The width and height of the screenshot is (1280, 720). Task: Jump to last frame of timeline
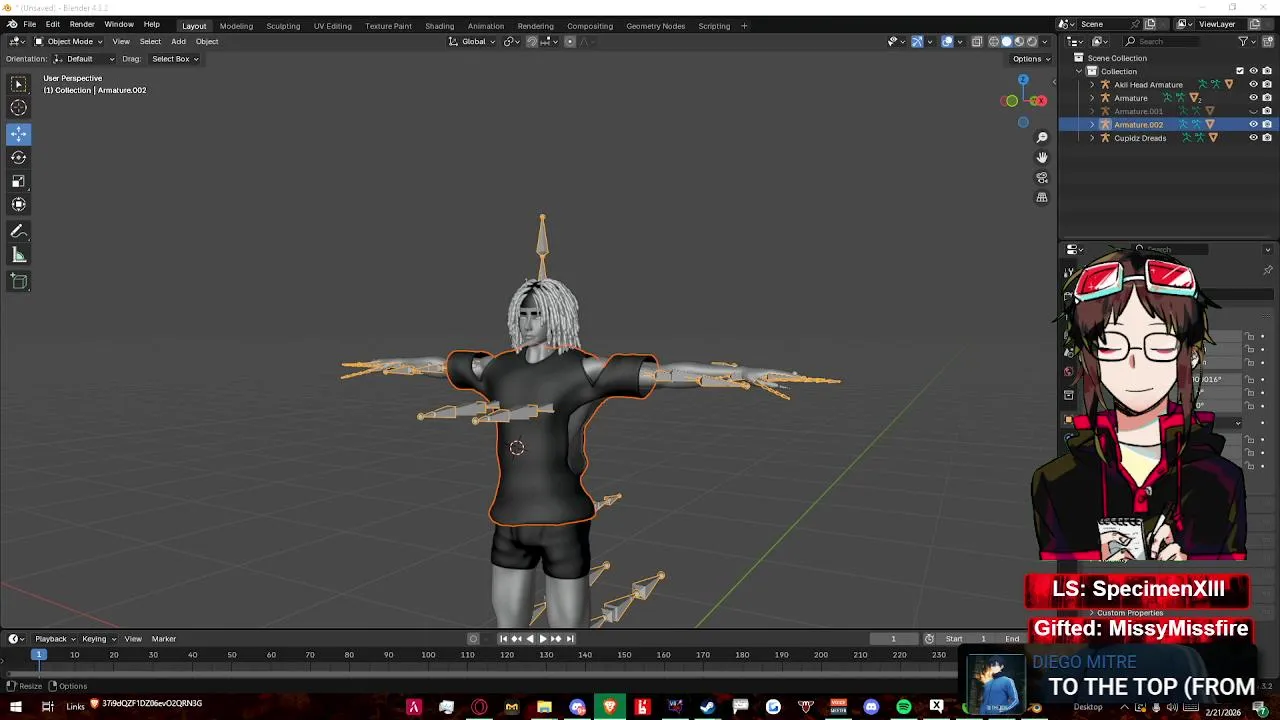tap(570, 639)
